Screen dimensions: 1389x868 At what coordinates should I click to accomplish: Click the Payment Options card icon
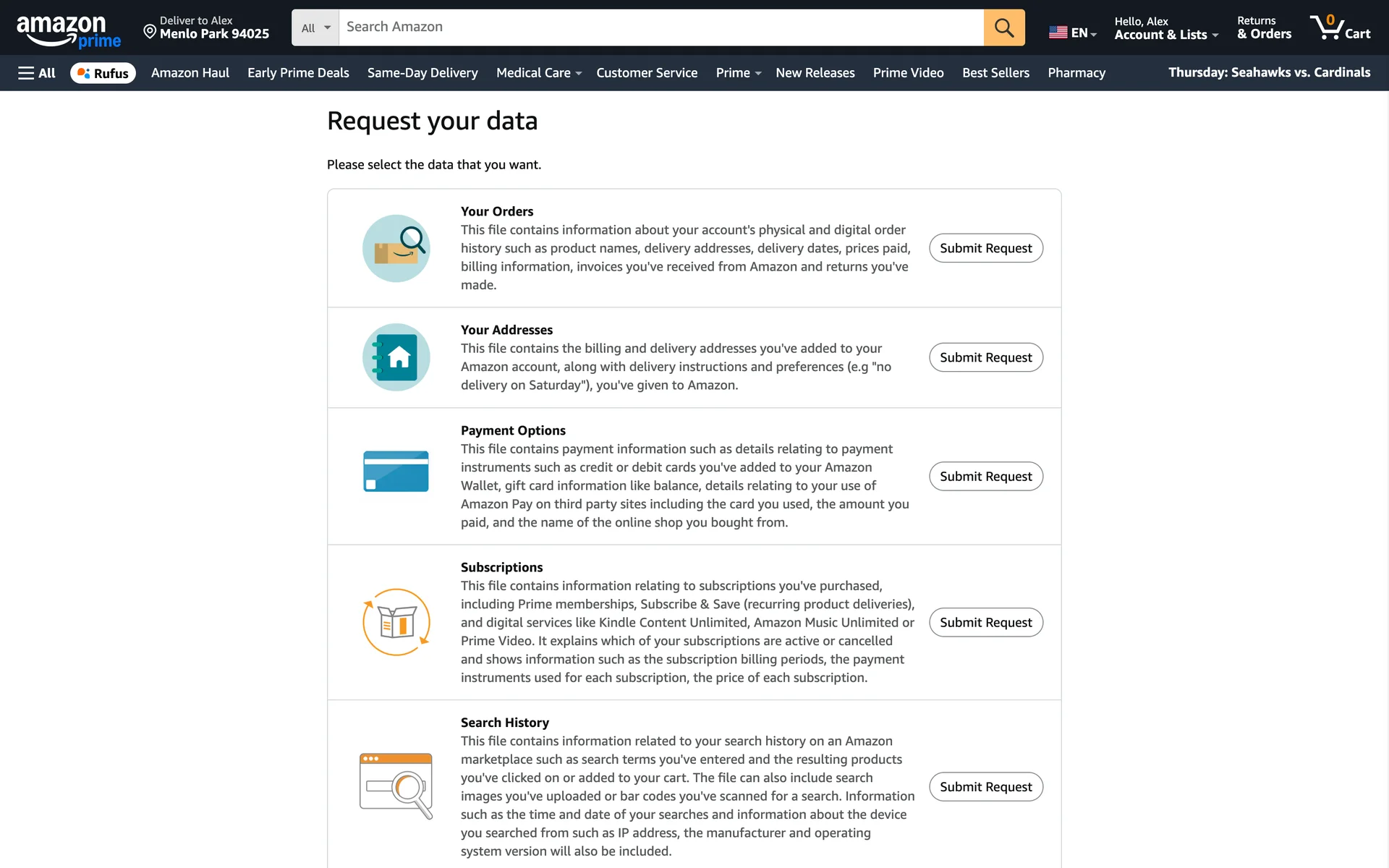pos(396,472)
